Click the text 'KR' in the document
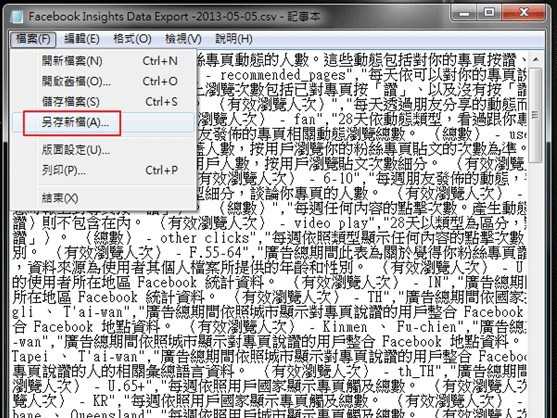This screenshot has width=557, height=418. coord(101,401)
